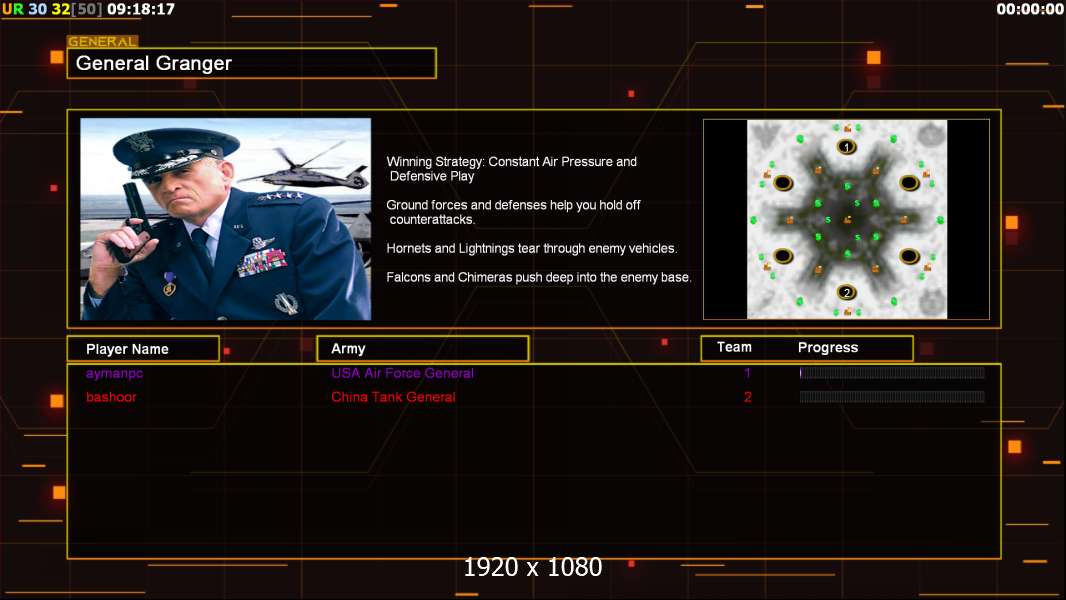
Task: Click aymanpc's loading progress bar
Action: [892, 372]
